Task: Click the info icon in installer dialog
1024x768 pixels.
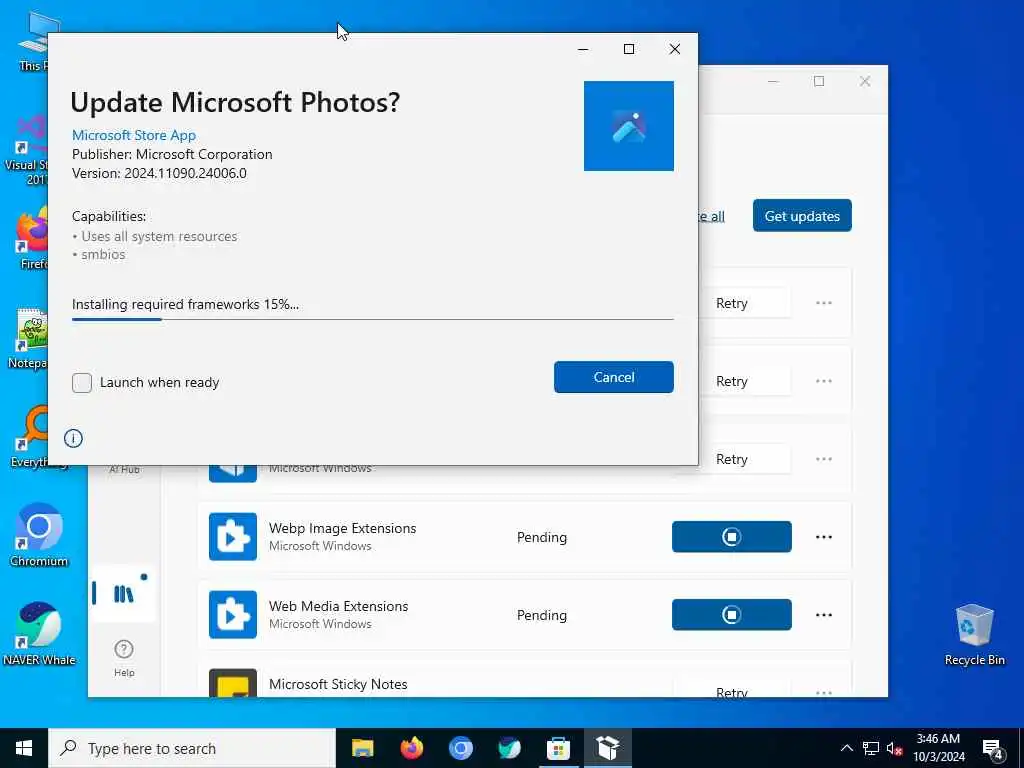Action: 73,438
